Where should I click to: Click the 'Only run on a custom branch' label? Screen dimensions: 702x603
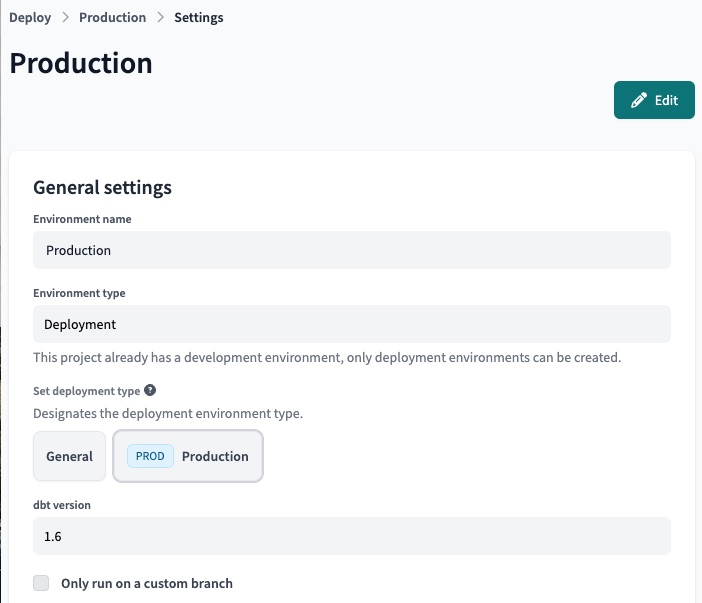point(146,583)
